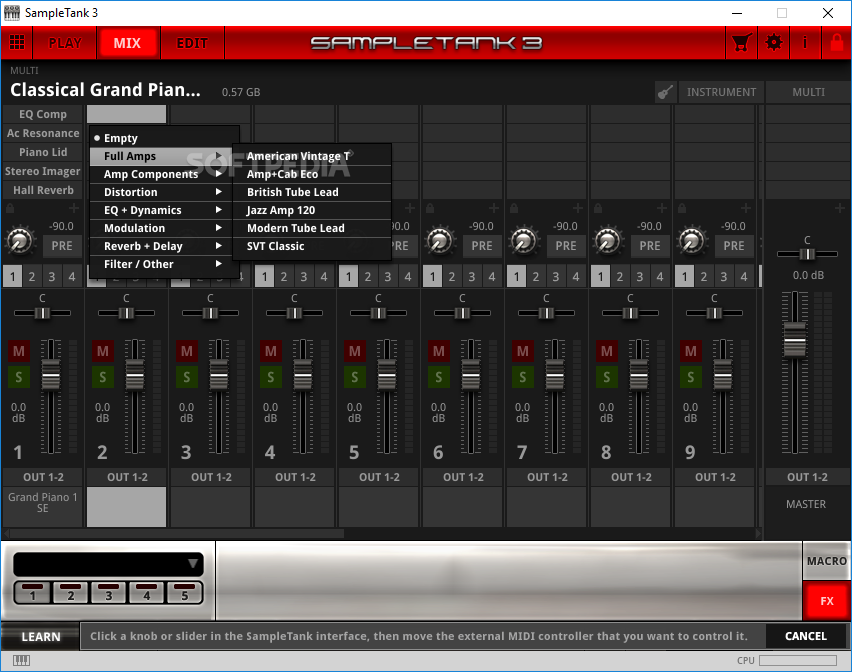
Task: Choose Jazz Amp 120
Action: pos(312,210)
